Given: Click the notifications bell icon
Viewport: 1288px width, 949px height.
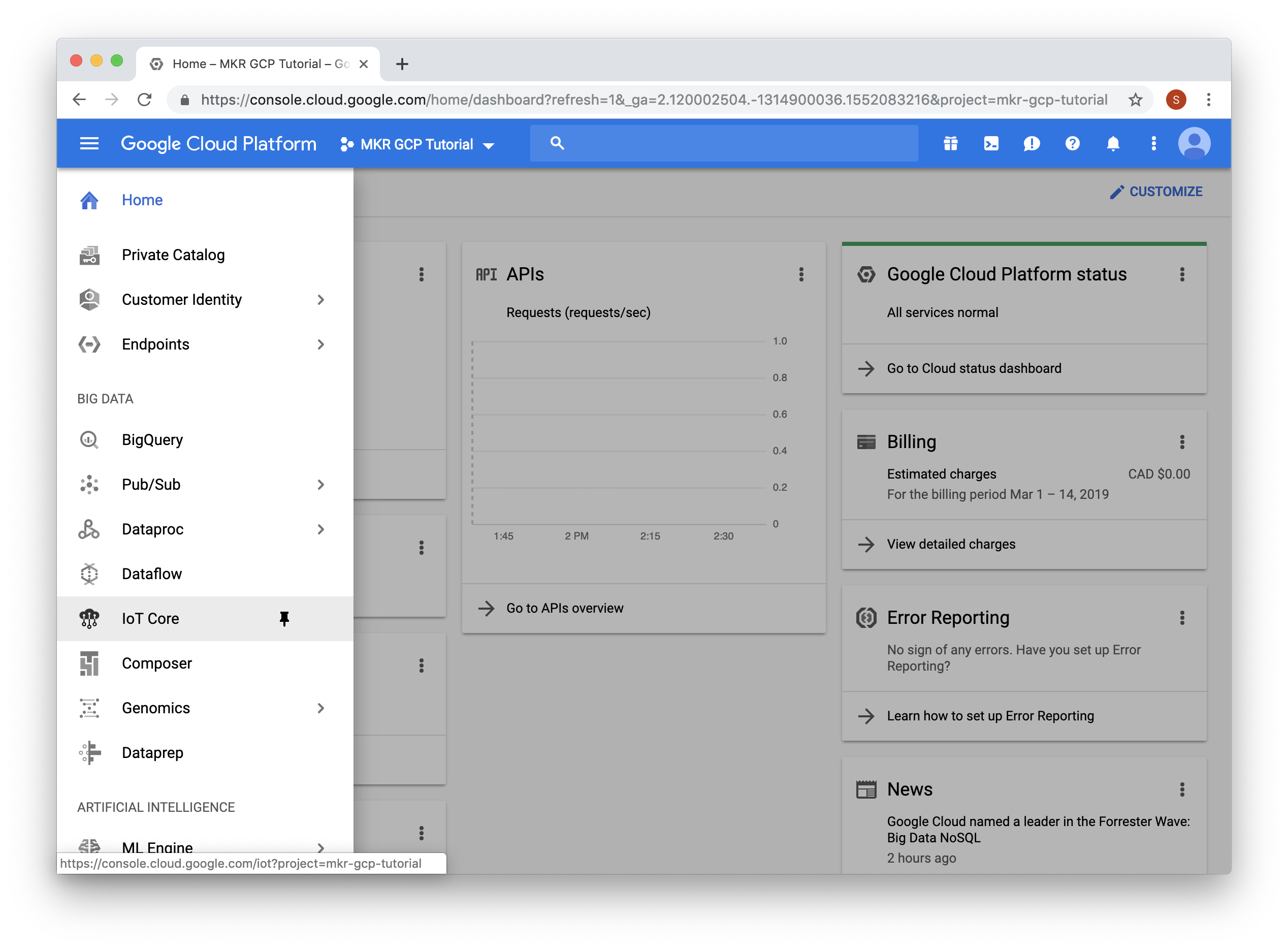Looking at the screenshot, I should tap(1112, 144).
